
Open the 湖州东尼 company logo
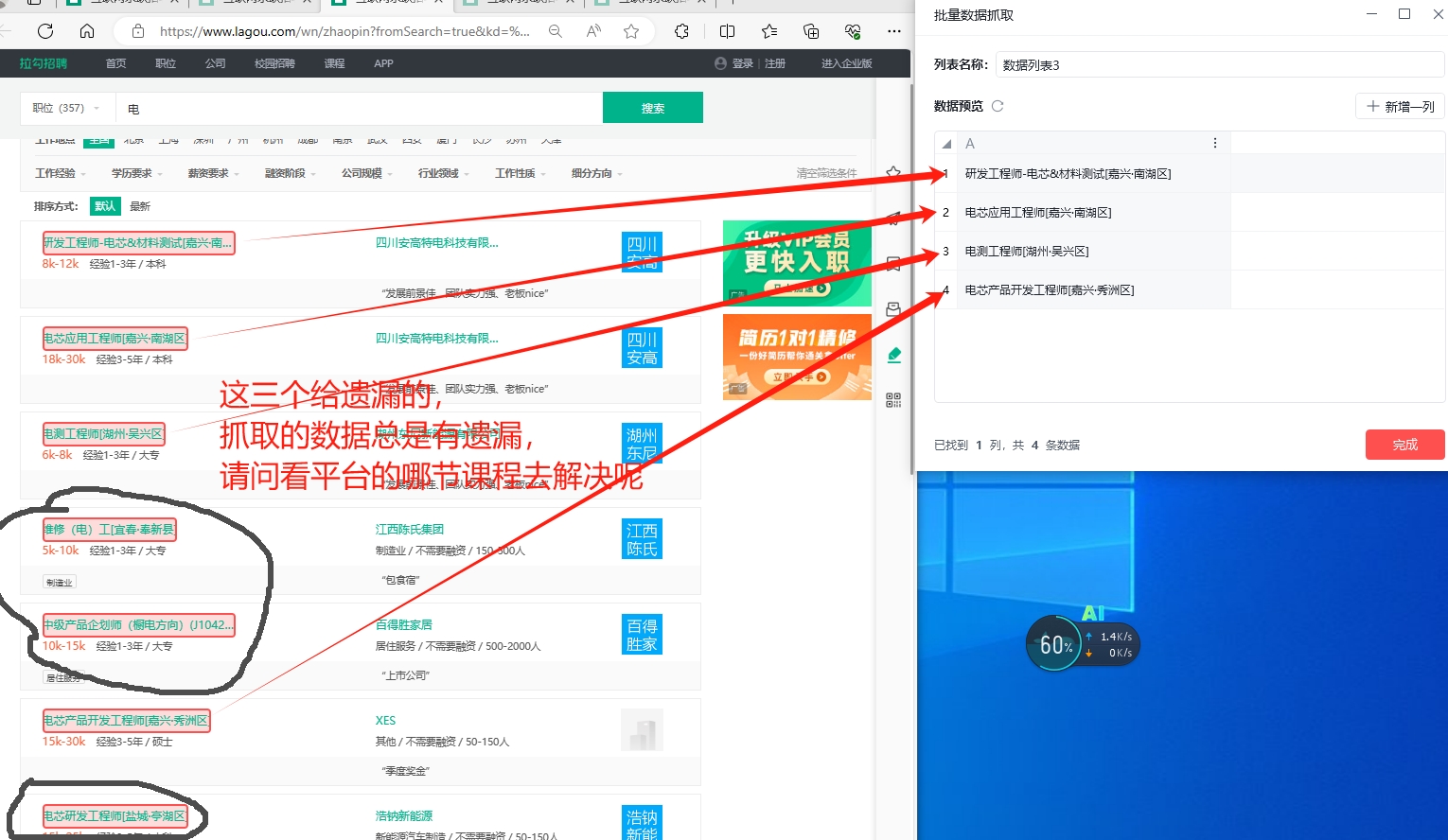coord(642,444)
